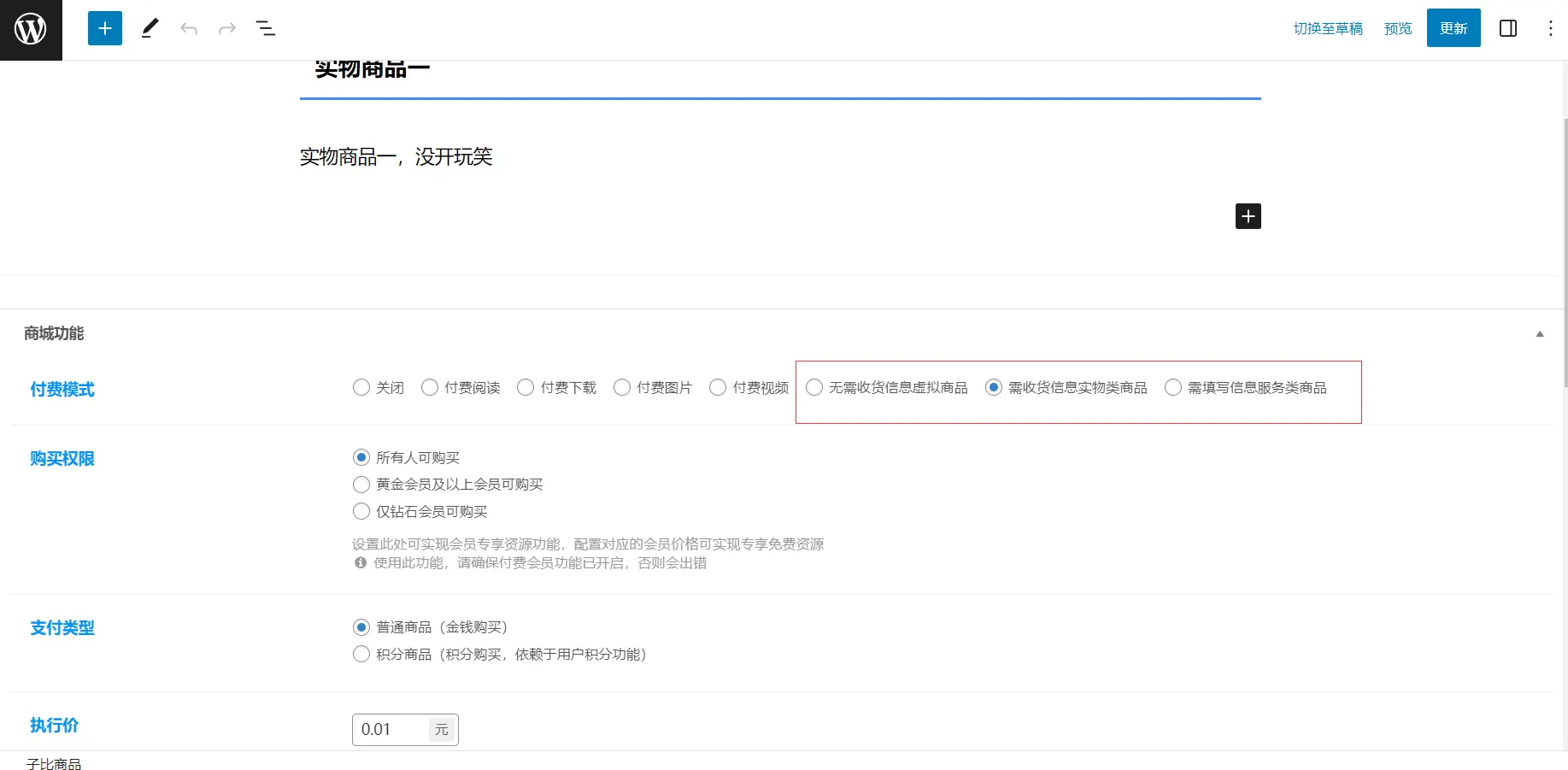
Task: Click the paragraph text 实物商品一，没开玩笑
Action: click(396, 157)
